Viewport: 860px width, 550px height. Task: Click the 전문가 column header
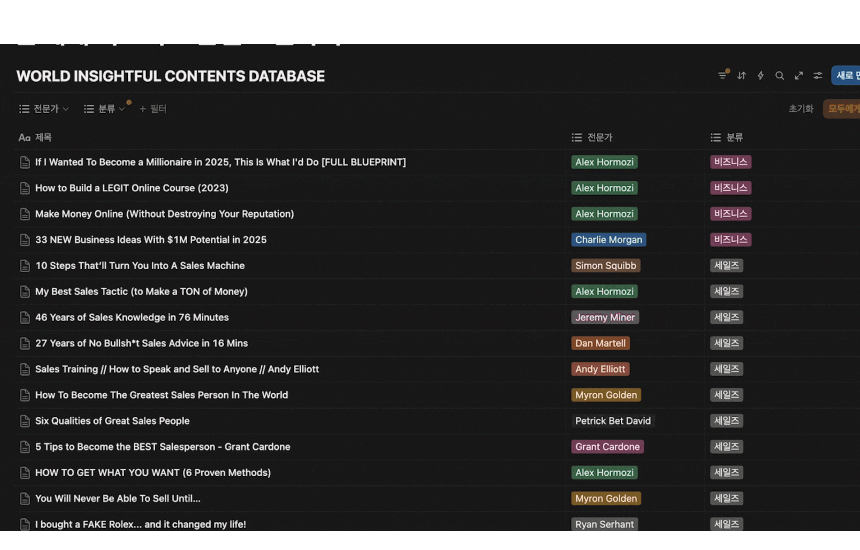tap(599, 137)
